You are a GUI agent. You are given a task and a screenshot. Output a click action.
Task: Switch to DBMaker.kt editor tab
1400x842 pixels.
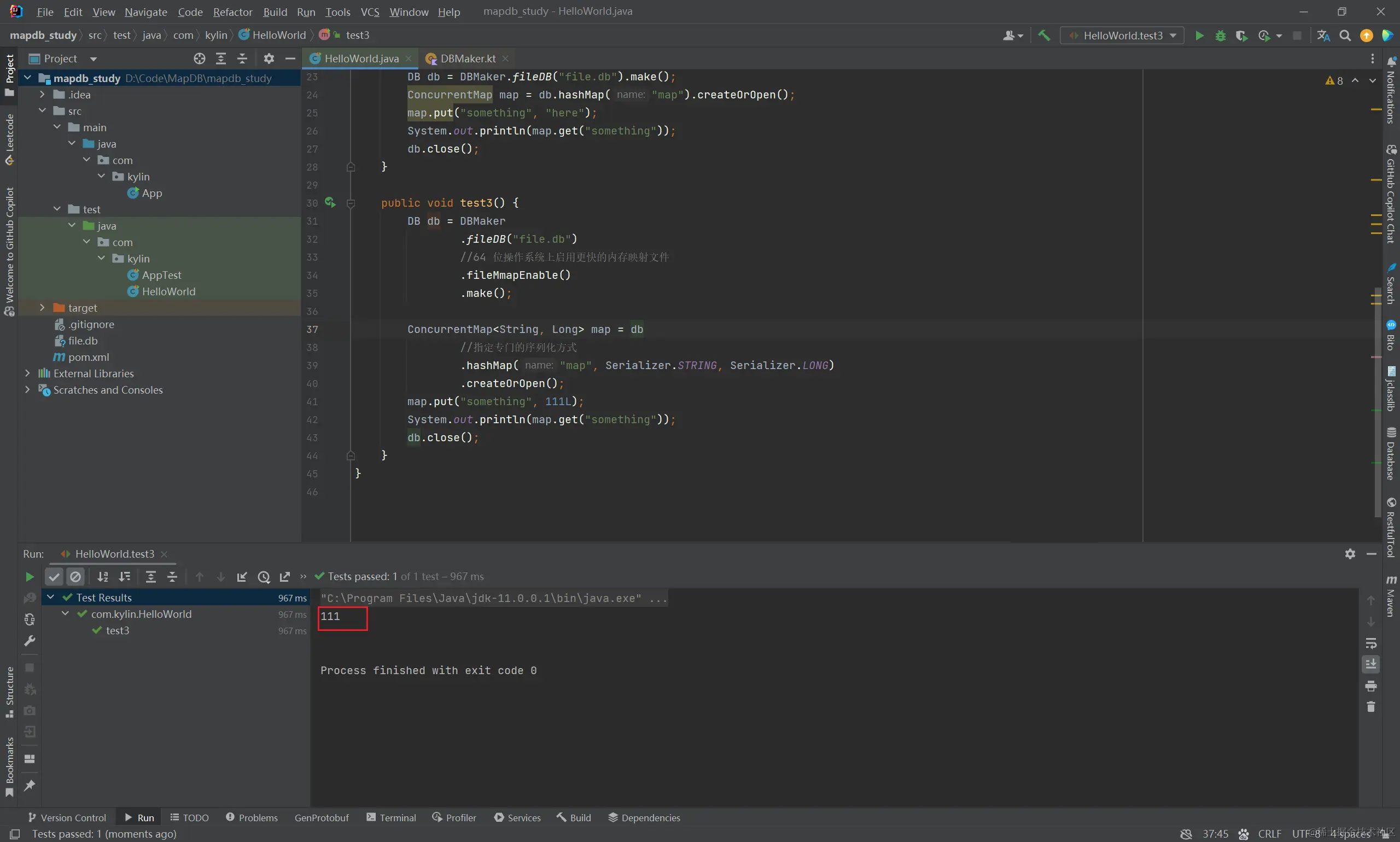coord(467,59)
